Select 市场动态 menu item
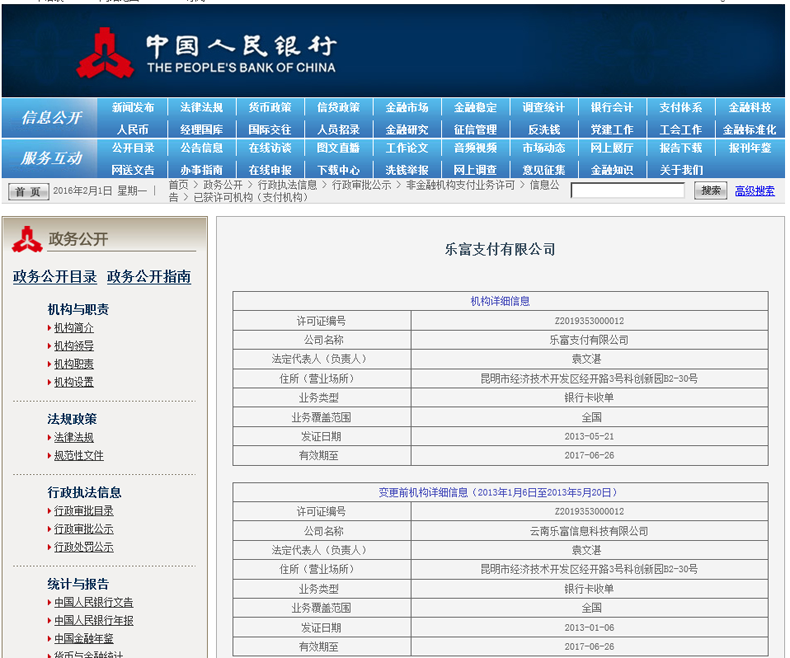Viewport: 790px width, 658px height. click(x=544, y=148)
